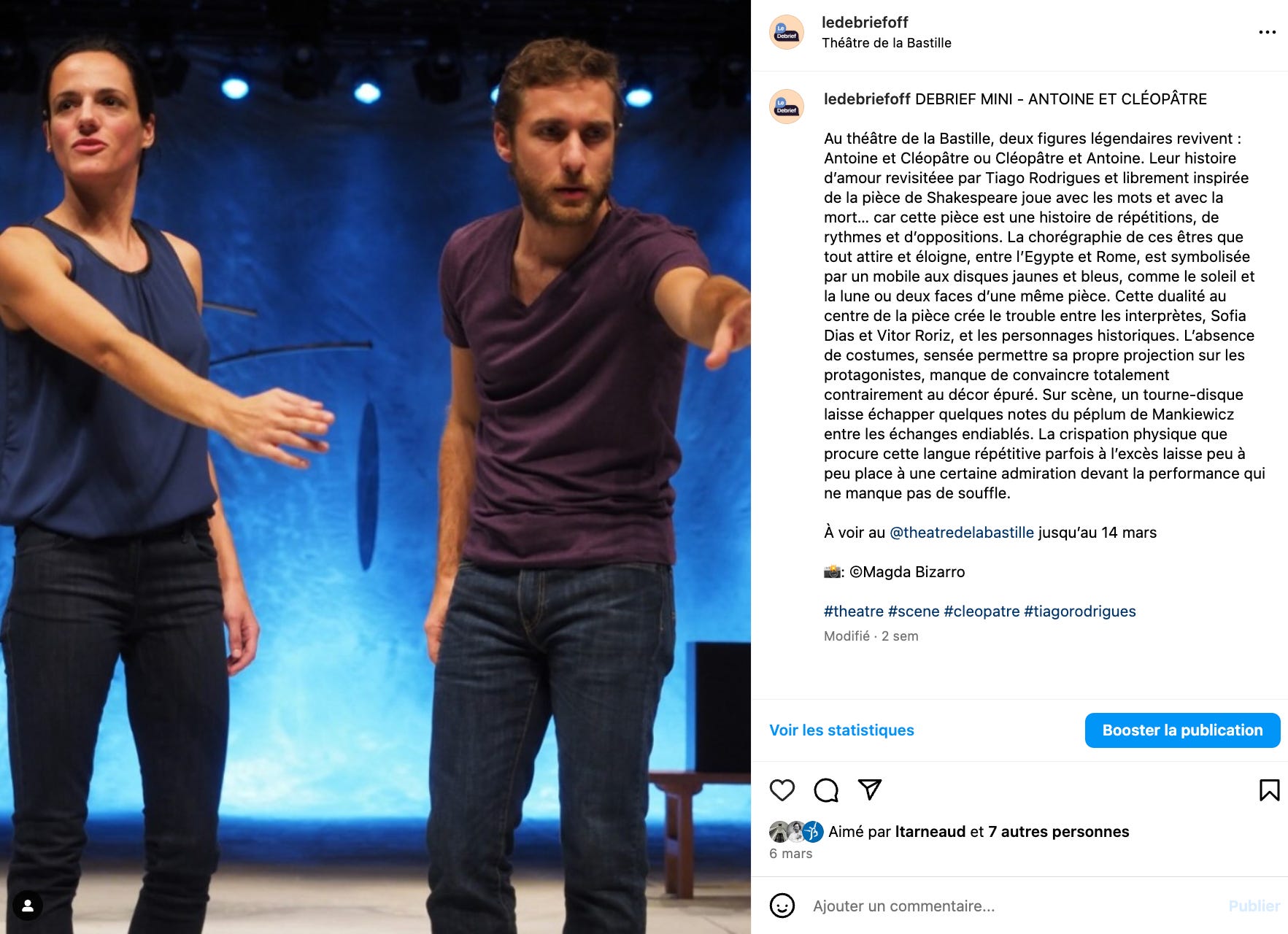The image size is (1288, 934).
Task: Open ledebriefoff avatar beside the caption
Action: click(x=787, y=107)
